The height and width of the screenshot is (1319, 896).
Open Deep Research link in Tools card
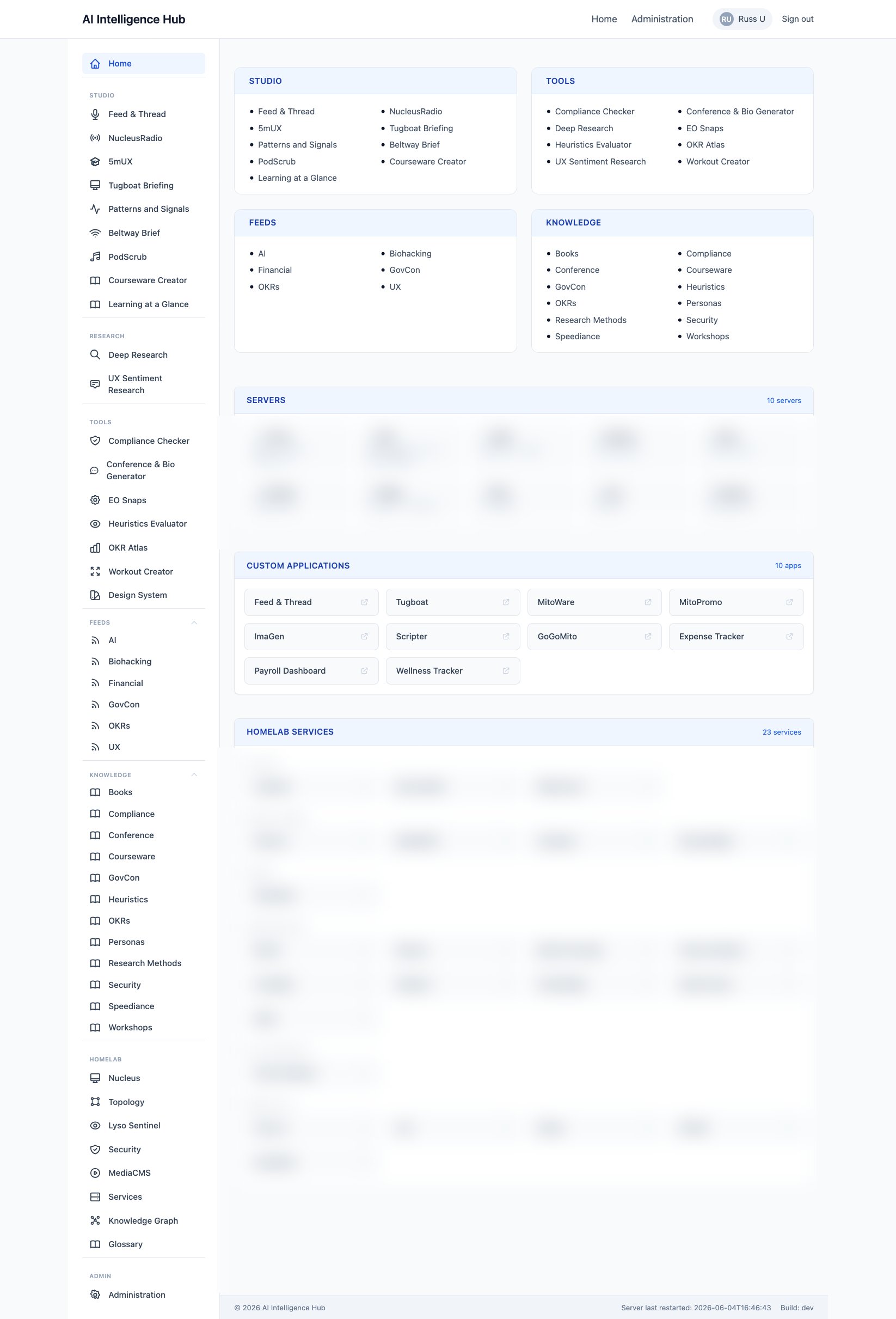pyautogui.click(x=584, y=129)
